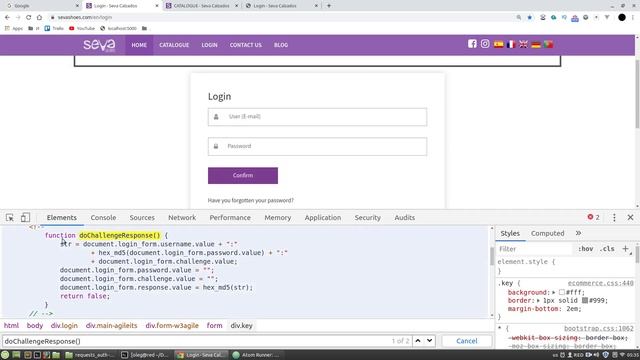Open the zoom magnifier icon in address bar

pos(519,18)
